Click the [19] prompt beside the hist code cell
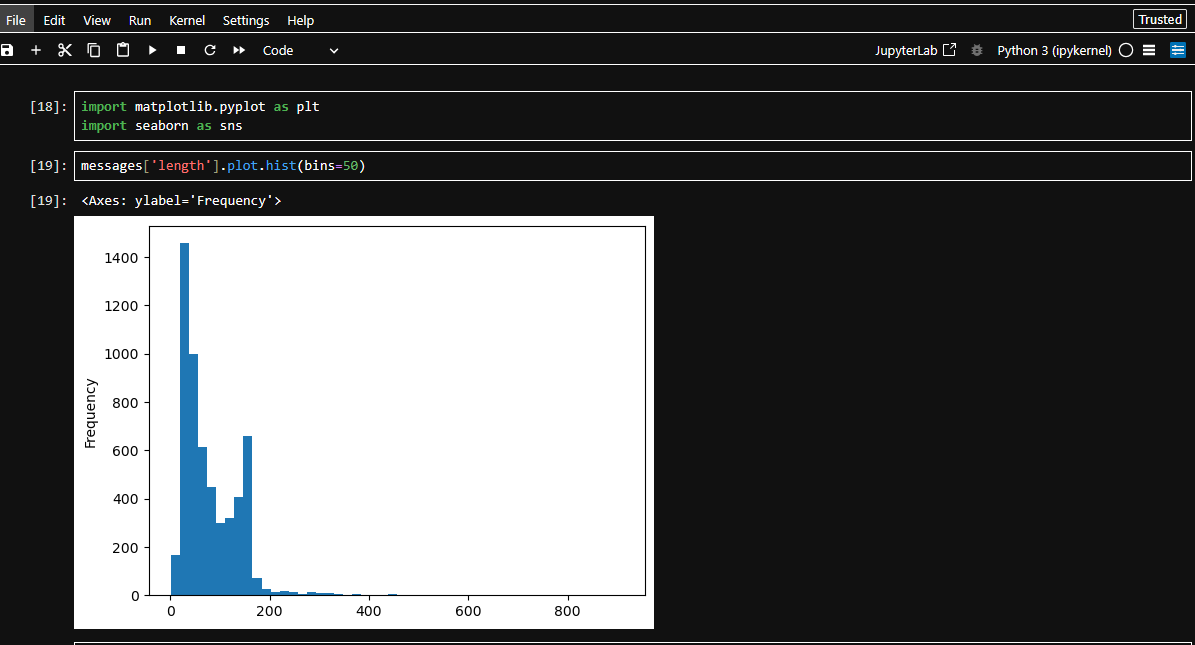Image resolution: width=1195 pixels, height=645 pixels. pos(48,165)
